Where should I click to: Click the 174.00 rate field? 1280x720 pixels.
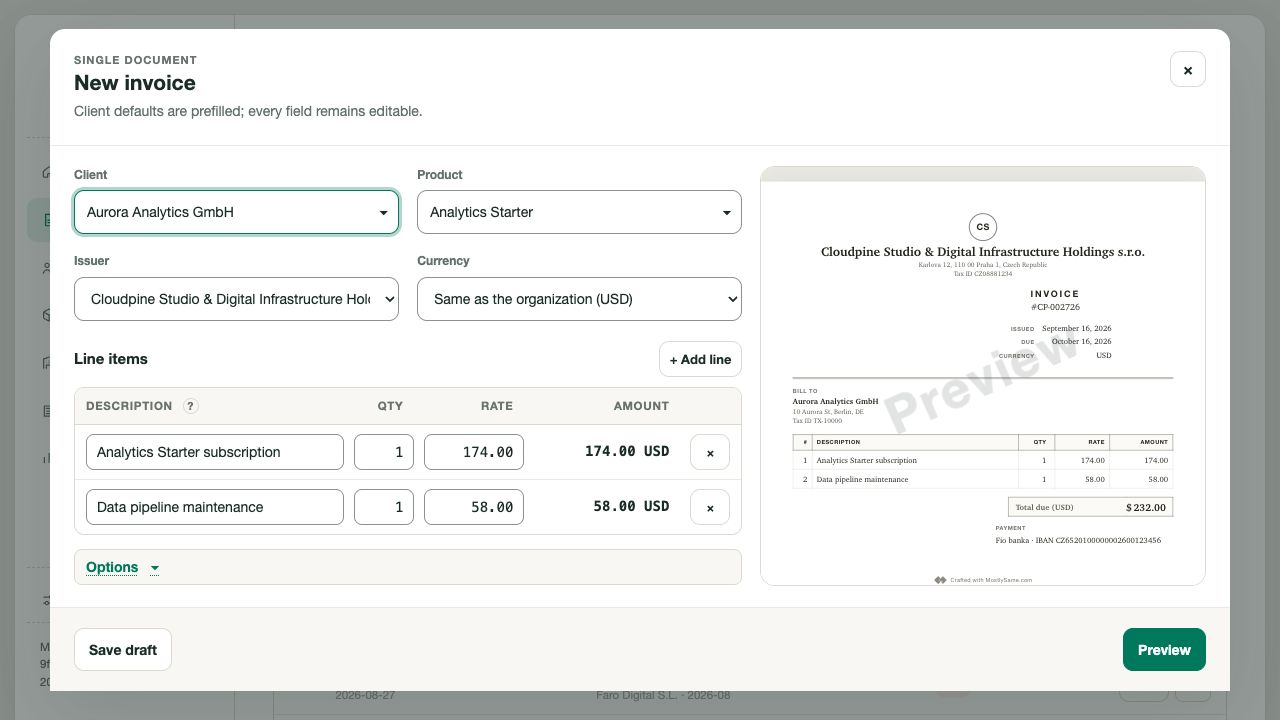pyautogui.click(x=474, y=452)
